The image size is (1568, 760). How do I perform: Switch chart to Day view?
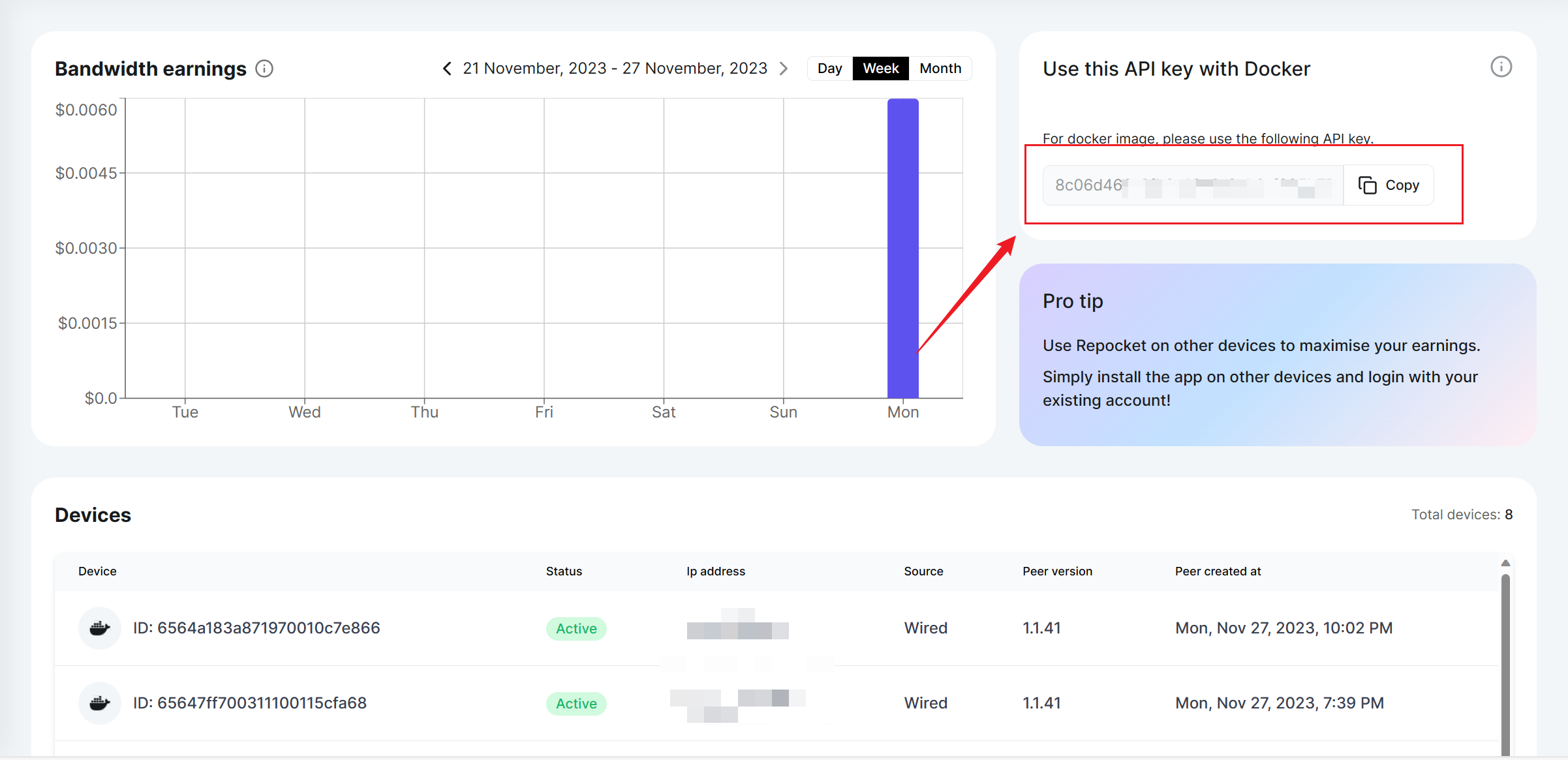[829, 68]
